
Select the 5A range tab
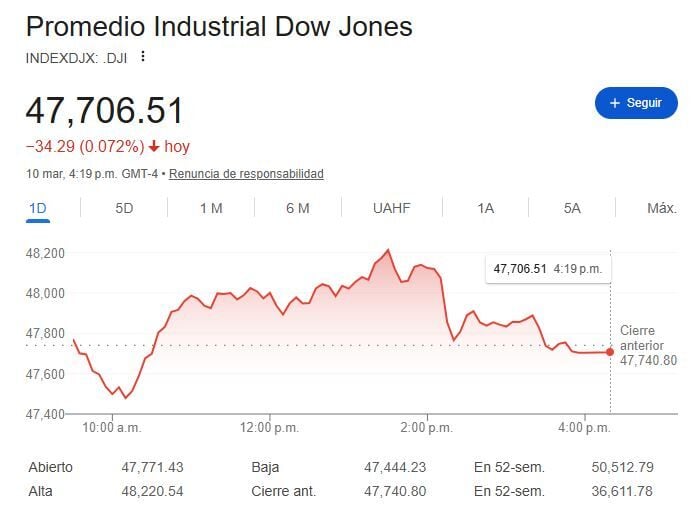pyautogui.click(x=572, y=208)
